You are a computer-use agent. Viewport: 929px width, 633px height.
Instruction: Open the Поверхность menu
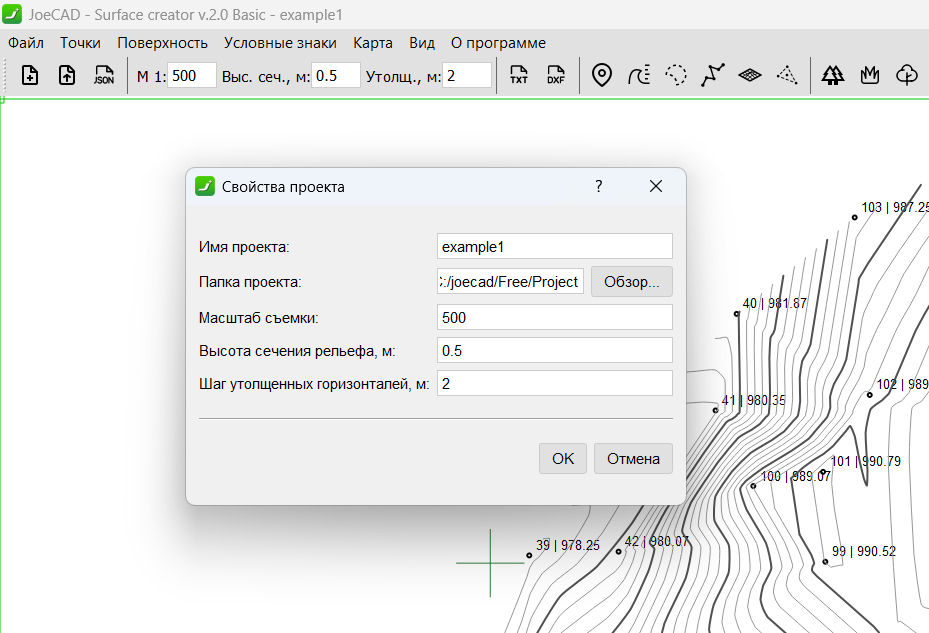[162, 43]
